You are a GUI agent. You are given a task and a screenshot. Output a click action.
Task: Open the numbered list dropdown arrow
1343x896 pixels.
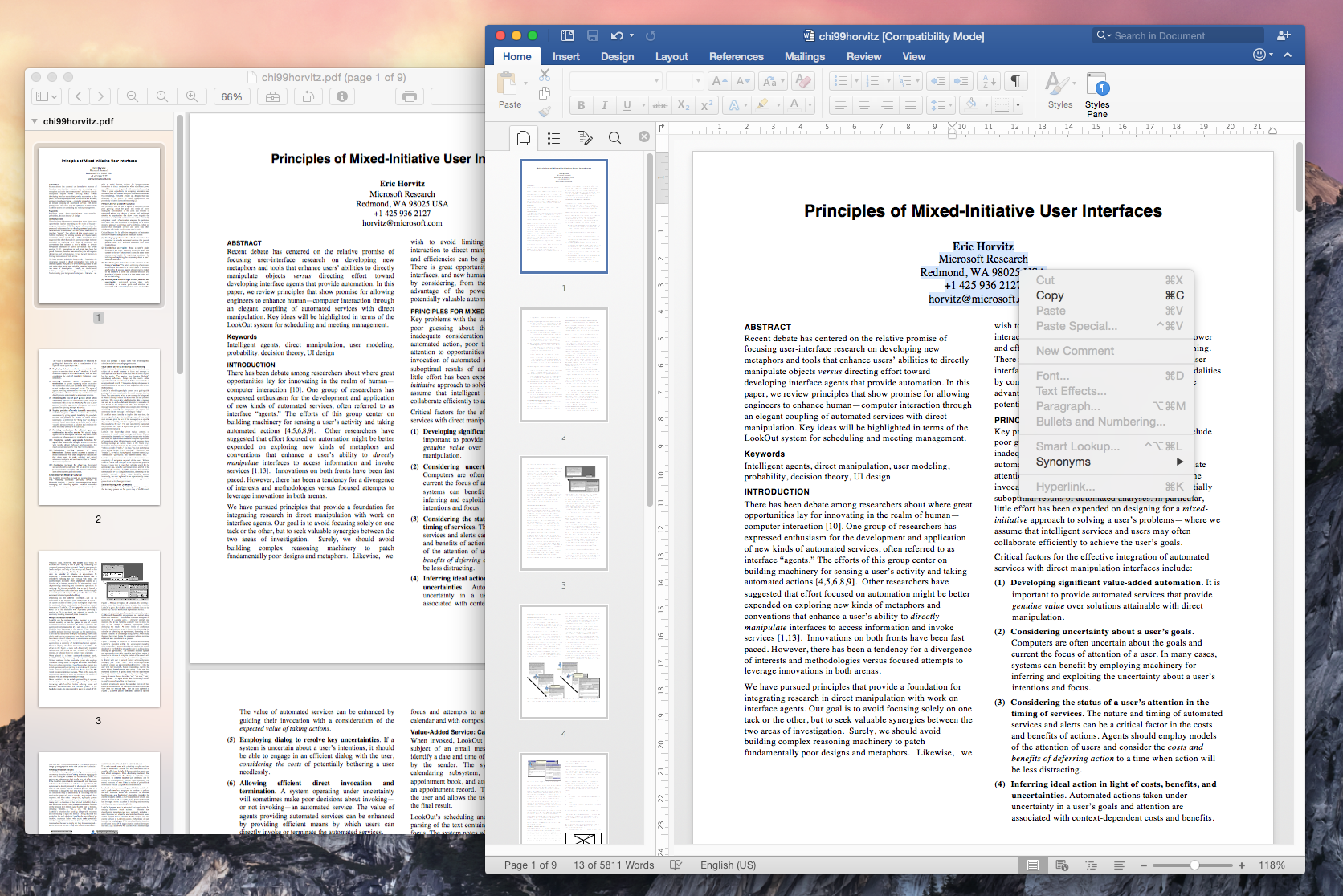coord(888,81)
